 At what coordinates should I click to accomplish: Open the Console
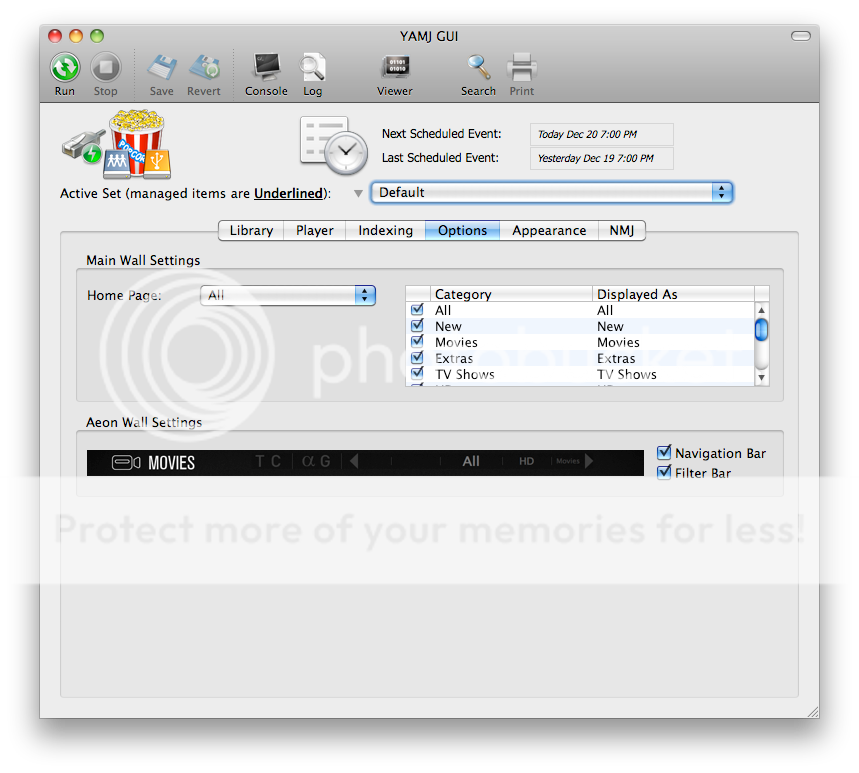pyautogui.click(x=265, y=68)
